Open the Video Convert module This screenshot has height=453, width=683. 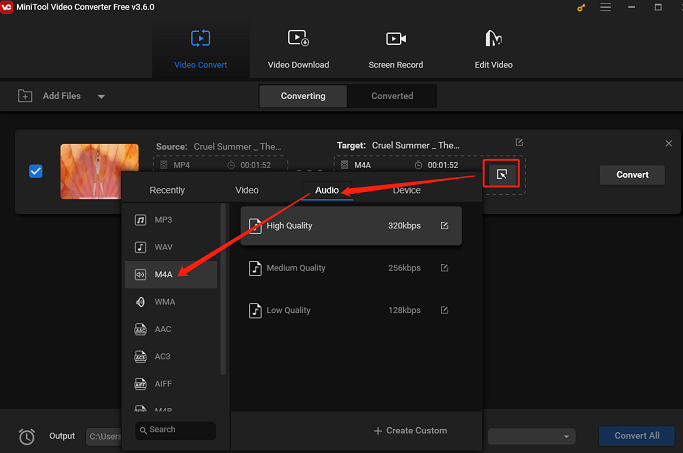click(x=200, y=50)
